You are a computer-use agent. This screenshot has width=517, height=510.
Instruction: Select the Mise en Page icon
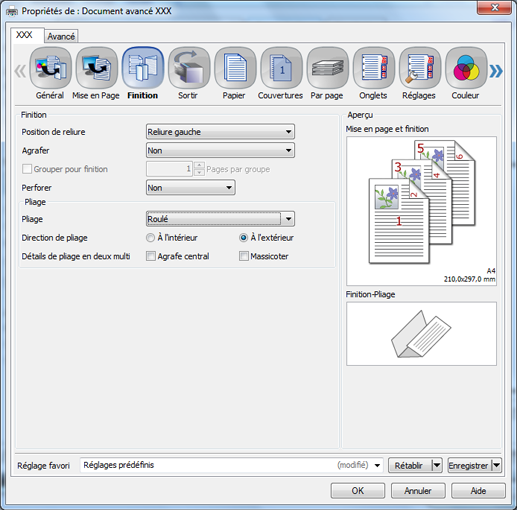click(x=97, y=68)
